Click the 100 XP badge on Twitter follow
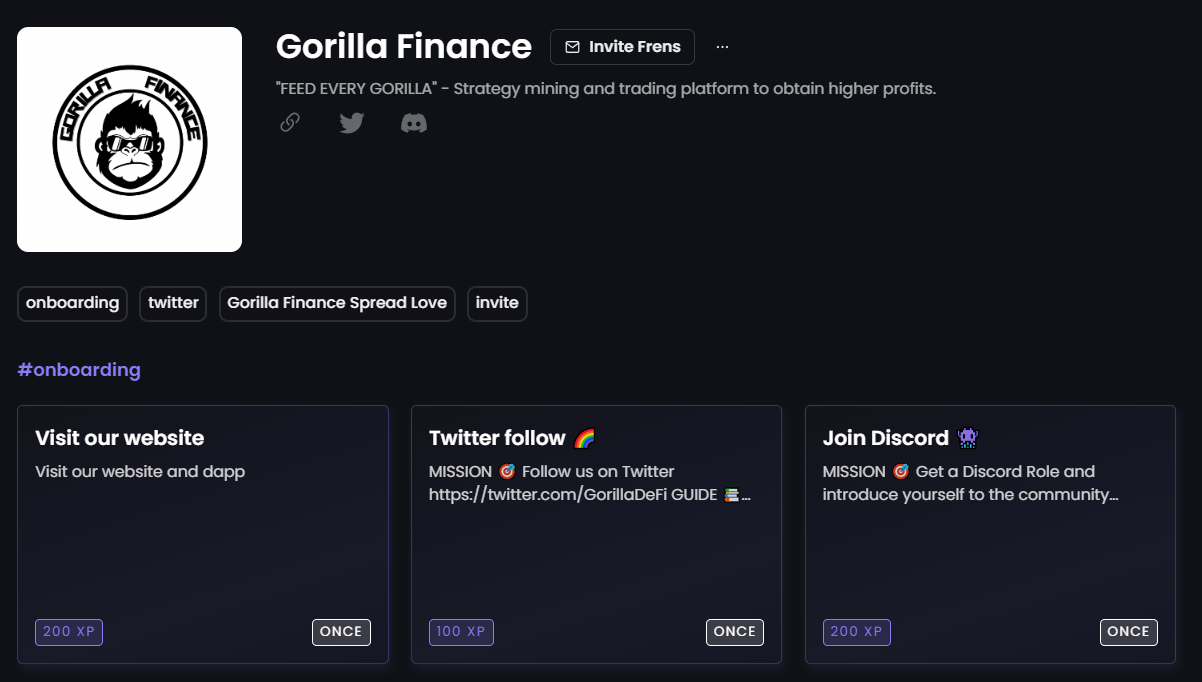1202x682 pixels. [x=461, y=631]
